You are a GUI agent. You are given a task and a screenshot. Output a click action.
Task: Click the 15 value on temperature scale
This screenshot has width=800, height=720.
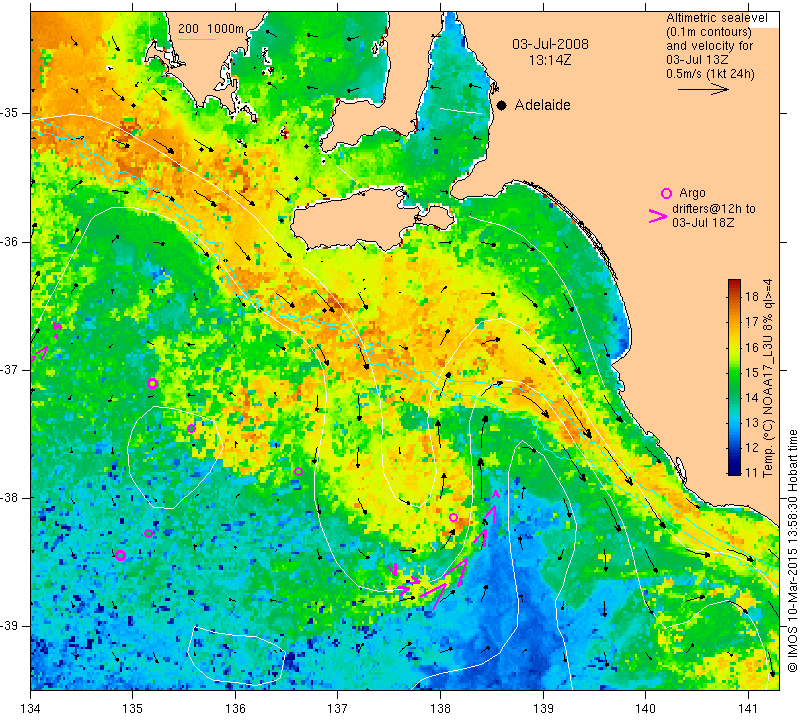pos(752,372)
